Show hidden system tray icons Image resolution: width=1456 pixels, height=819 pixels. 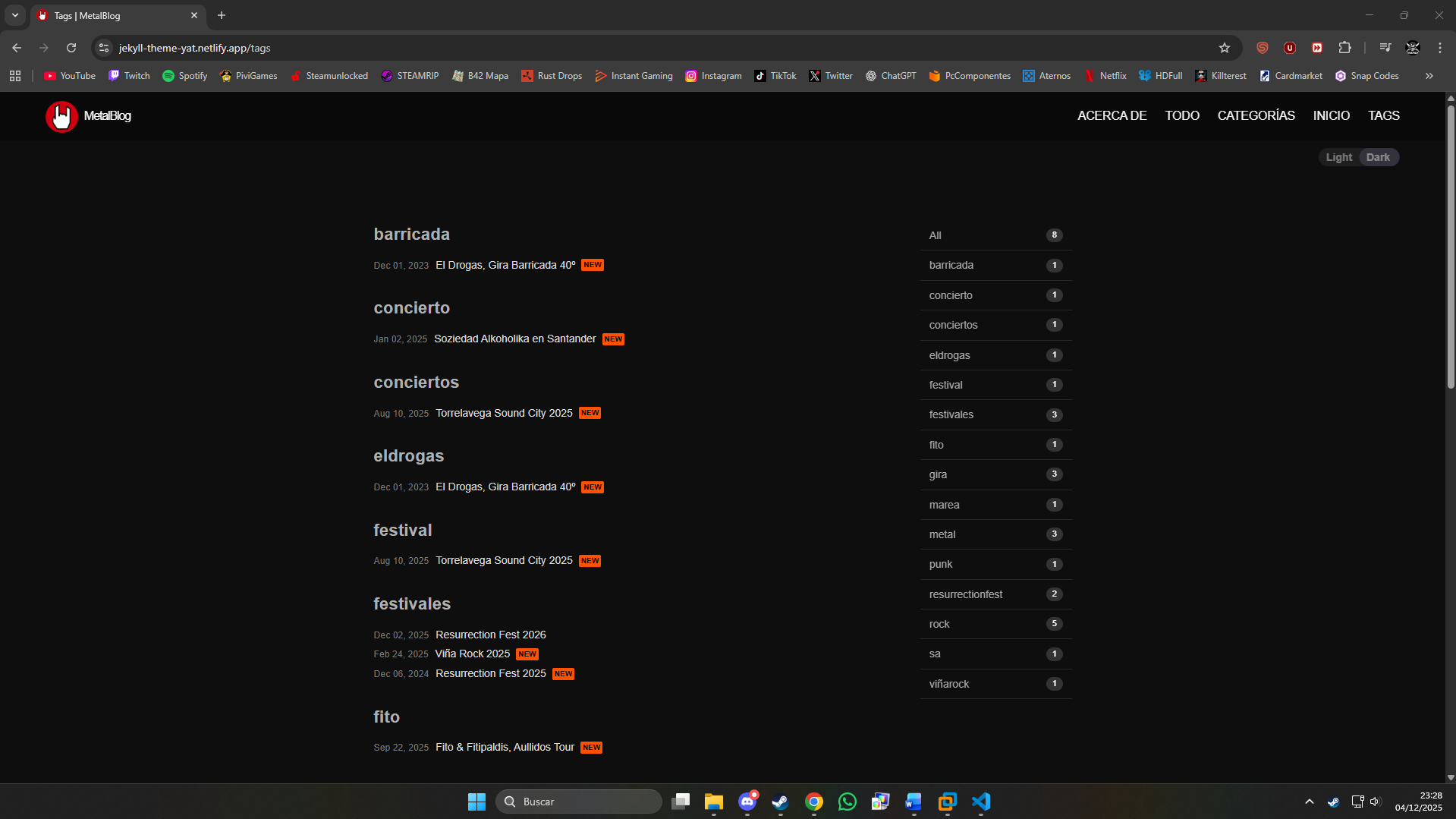1309,802
